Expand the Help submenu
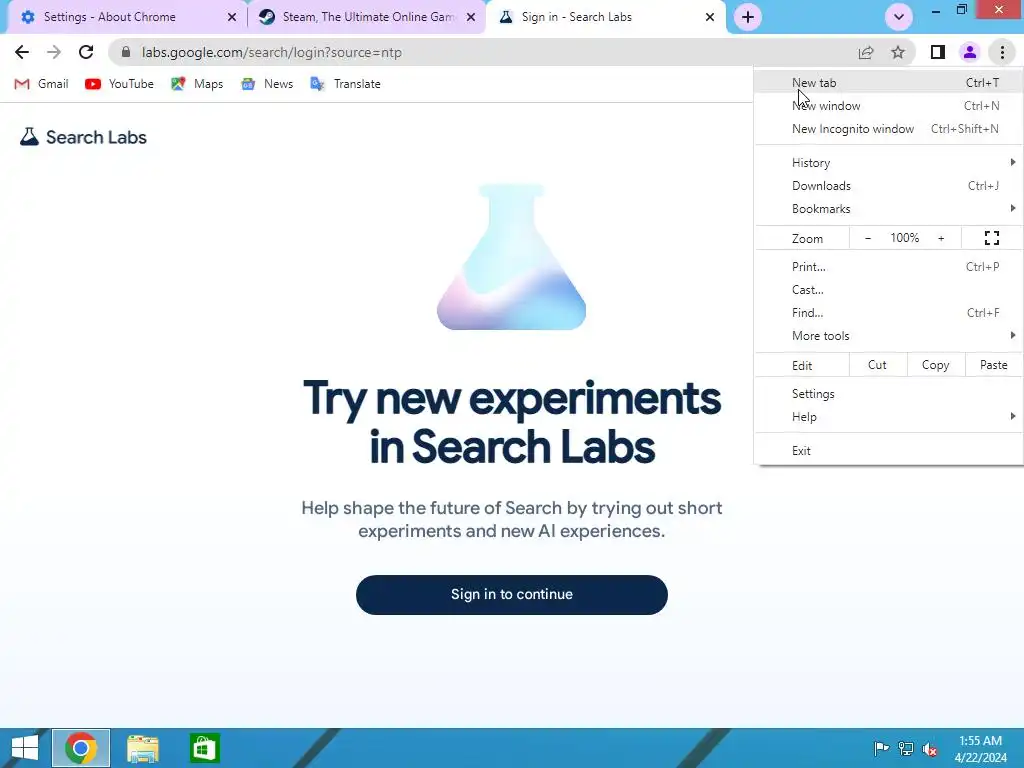Viewport: 1024px width, 768px height. coord(888,417)
